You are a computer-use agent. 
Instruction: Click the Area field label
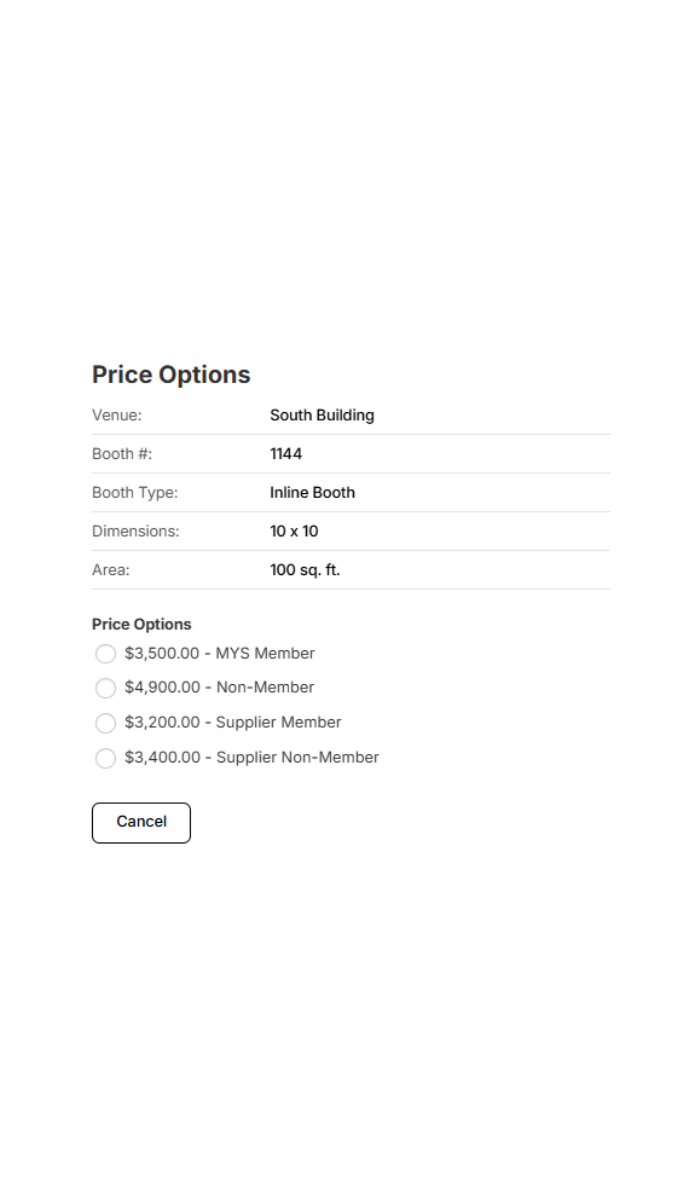tap(111, 571)
